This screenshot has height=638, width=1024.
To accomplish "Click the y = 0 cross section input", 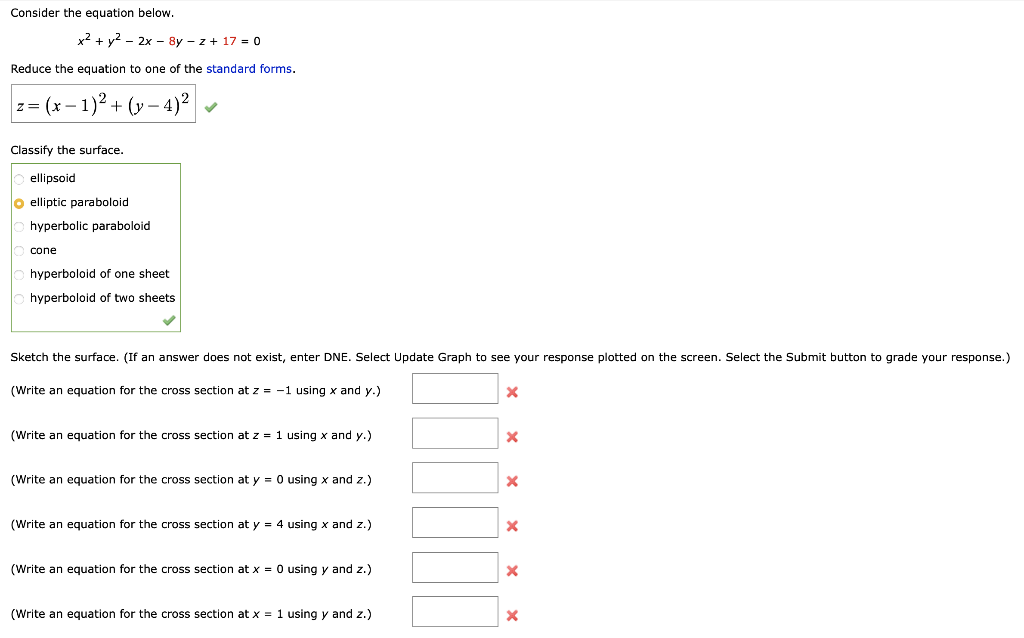I will tap(455, 477).
